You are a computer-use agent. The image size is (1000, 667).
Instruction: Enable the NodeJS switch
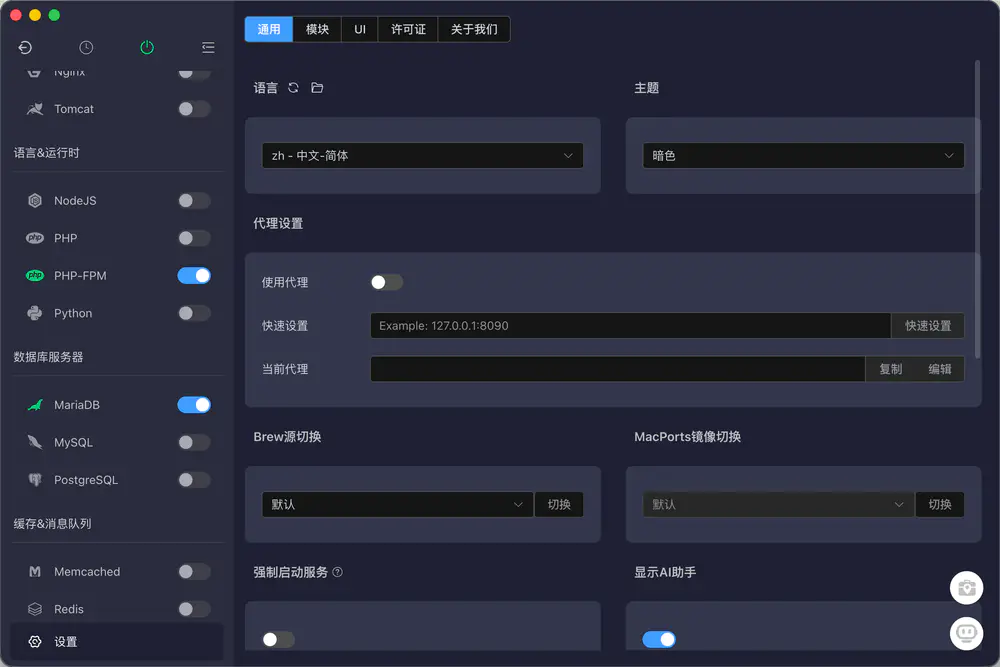point(194,201)
